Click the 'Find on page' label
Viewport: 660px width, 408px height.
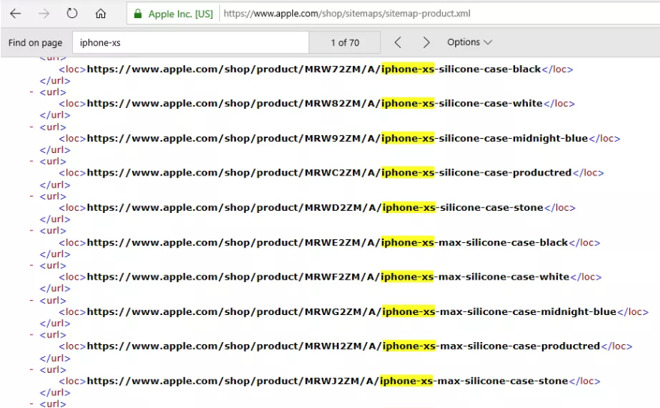pos(35,43)
